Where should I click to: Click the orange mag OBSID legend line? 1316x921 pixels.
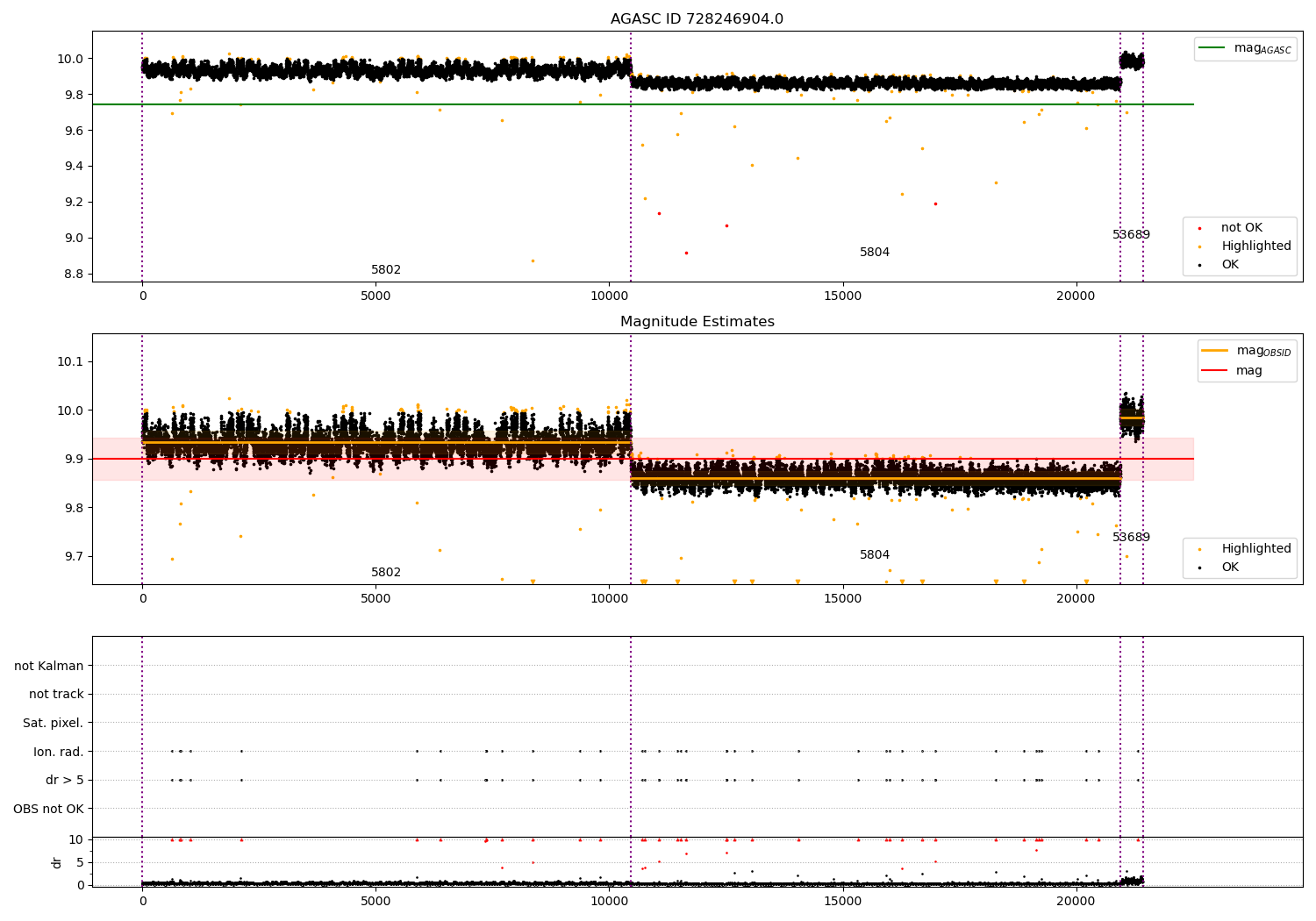coord(1215,351)
